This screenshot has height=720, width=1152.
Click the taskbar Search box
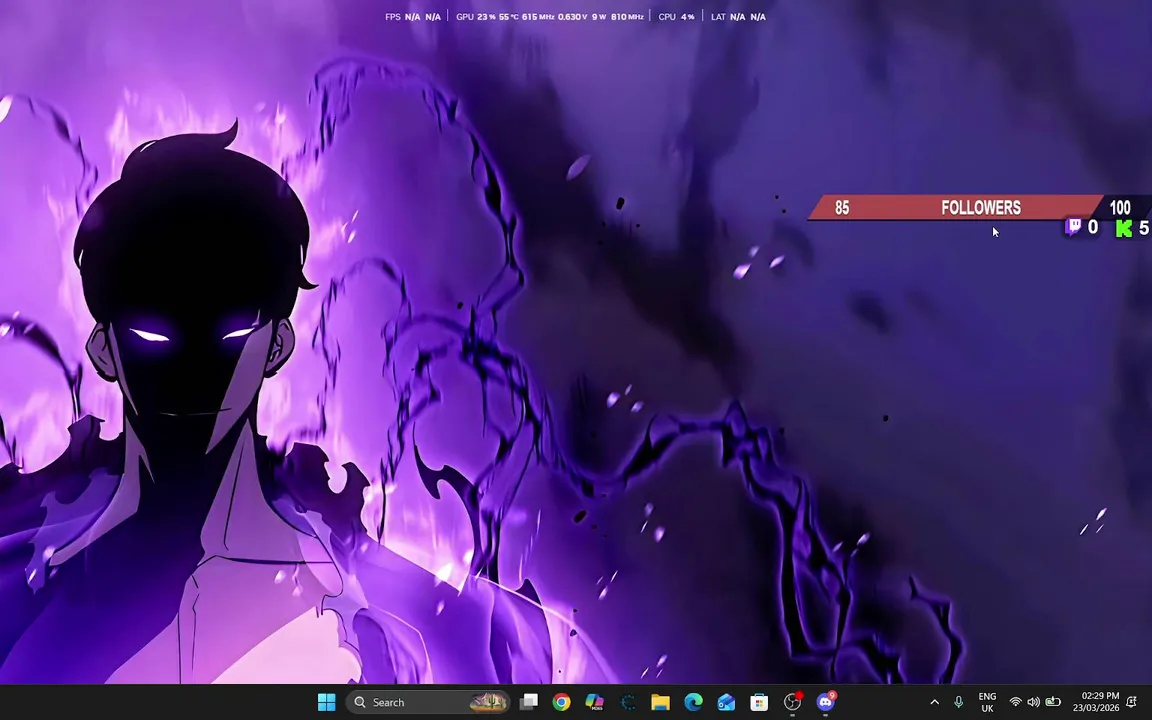tap(428, 702)
